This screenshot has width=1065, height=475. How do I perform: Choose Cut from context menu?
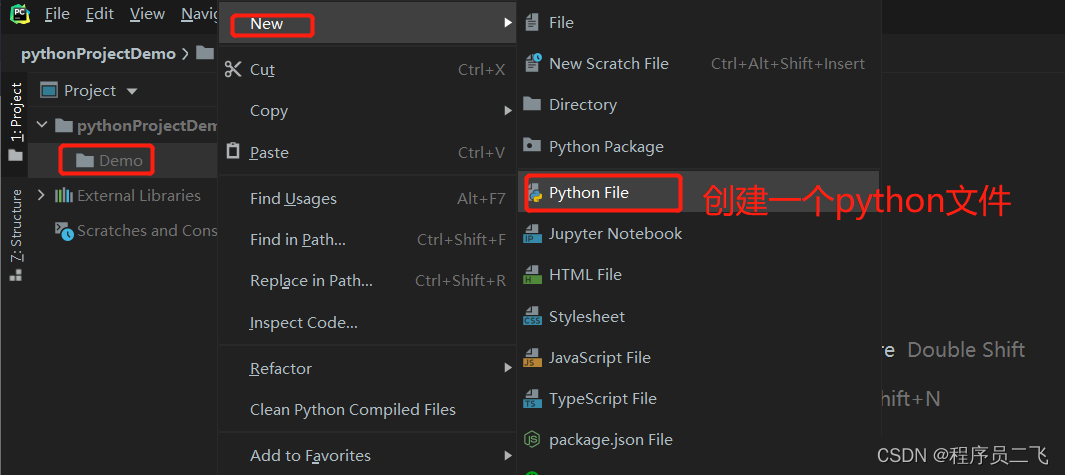click(367, 69)
